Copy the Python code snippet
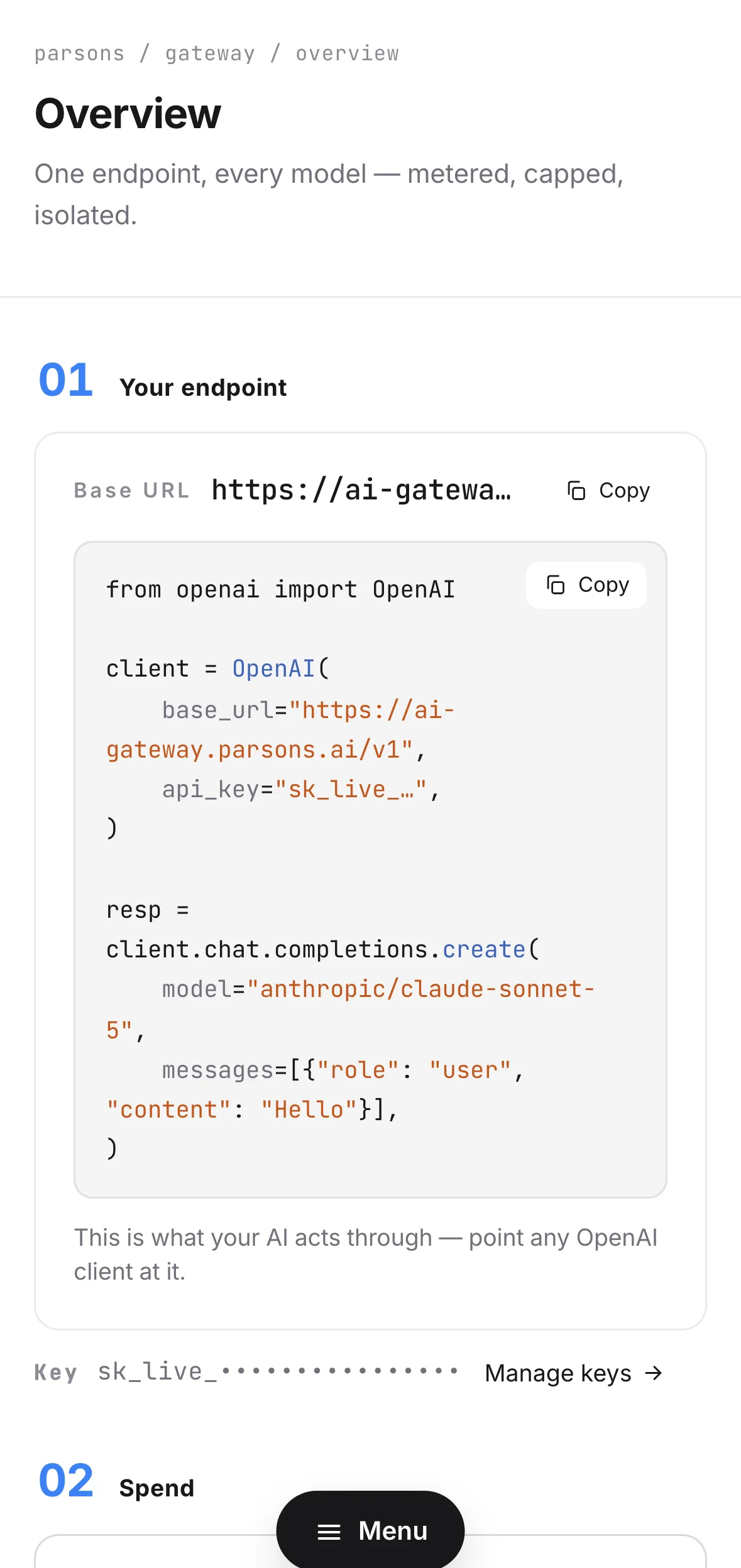This screenshot has width=741, height=1568. 586,585
